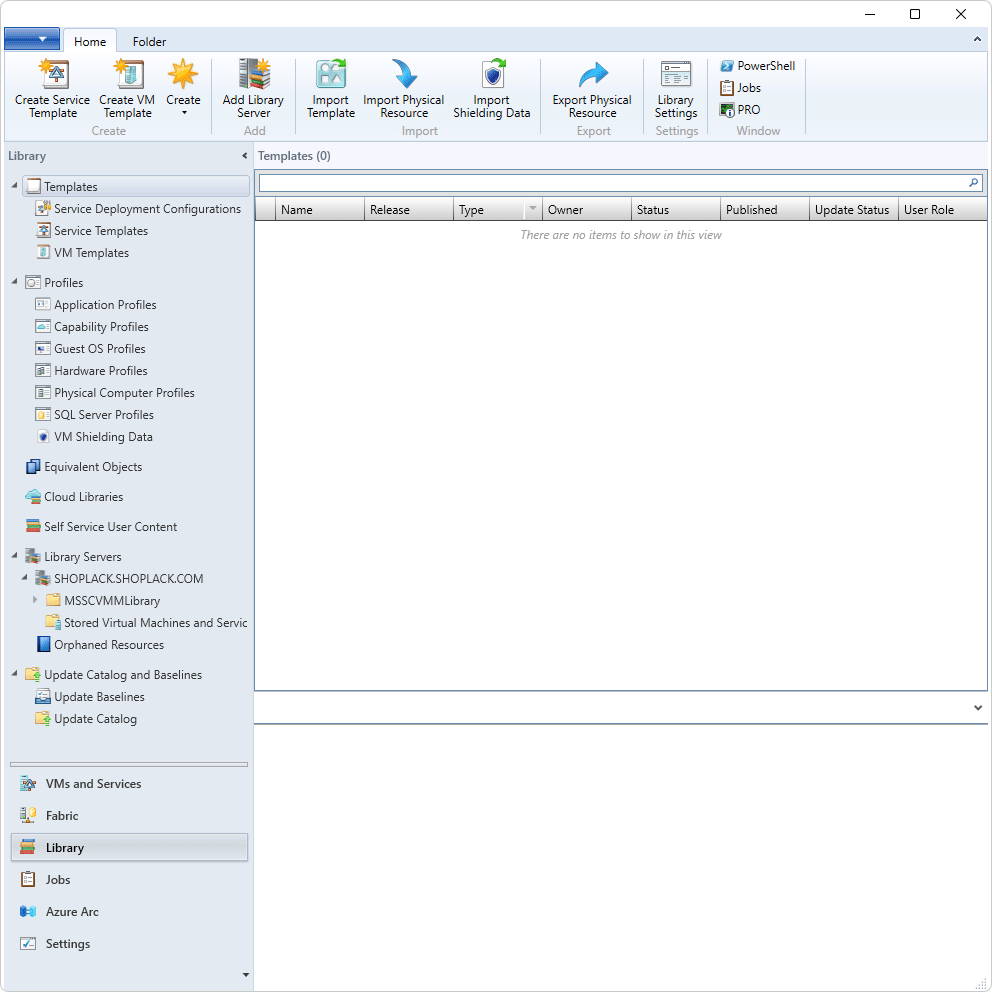Screen dimensions: 992x992
Task: Sort by the Status column header
Action: click(x=676, y=209)
